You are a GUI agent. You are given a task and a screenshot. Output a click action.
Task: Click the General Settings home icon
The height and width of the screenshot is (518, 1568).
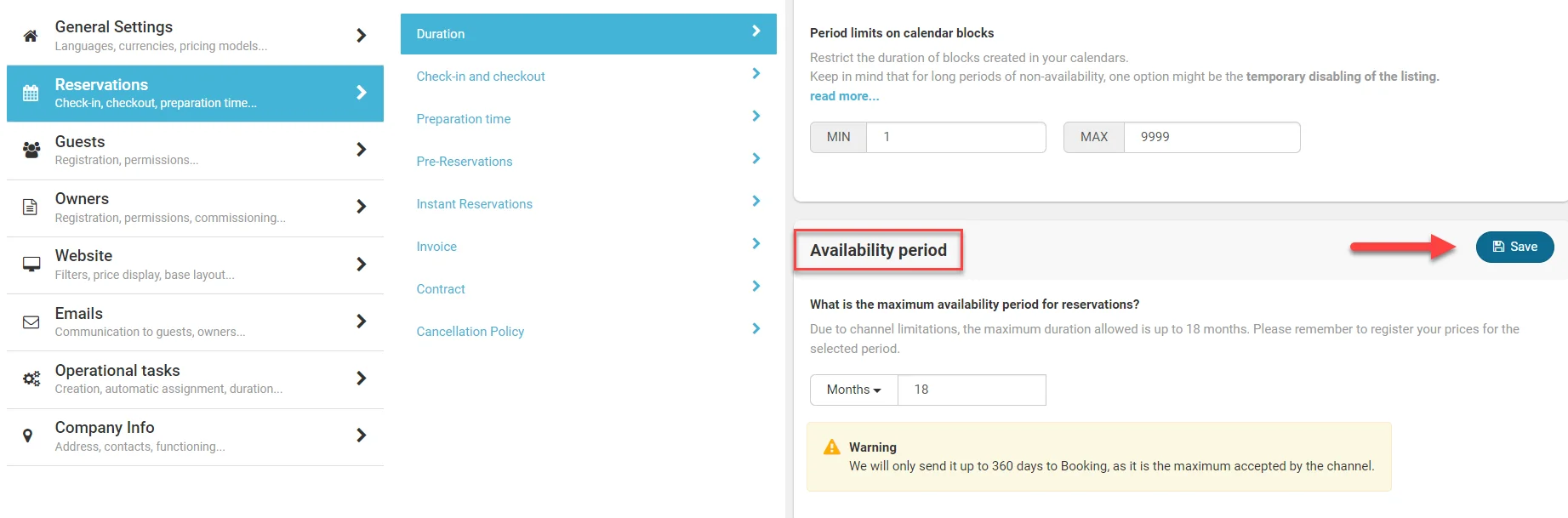click(x=31, y=36)
